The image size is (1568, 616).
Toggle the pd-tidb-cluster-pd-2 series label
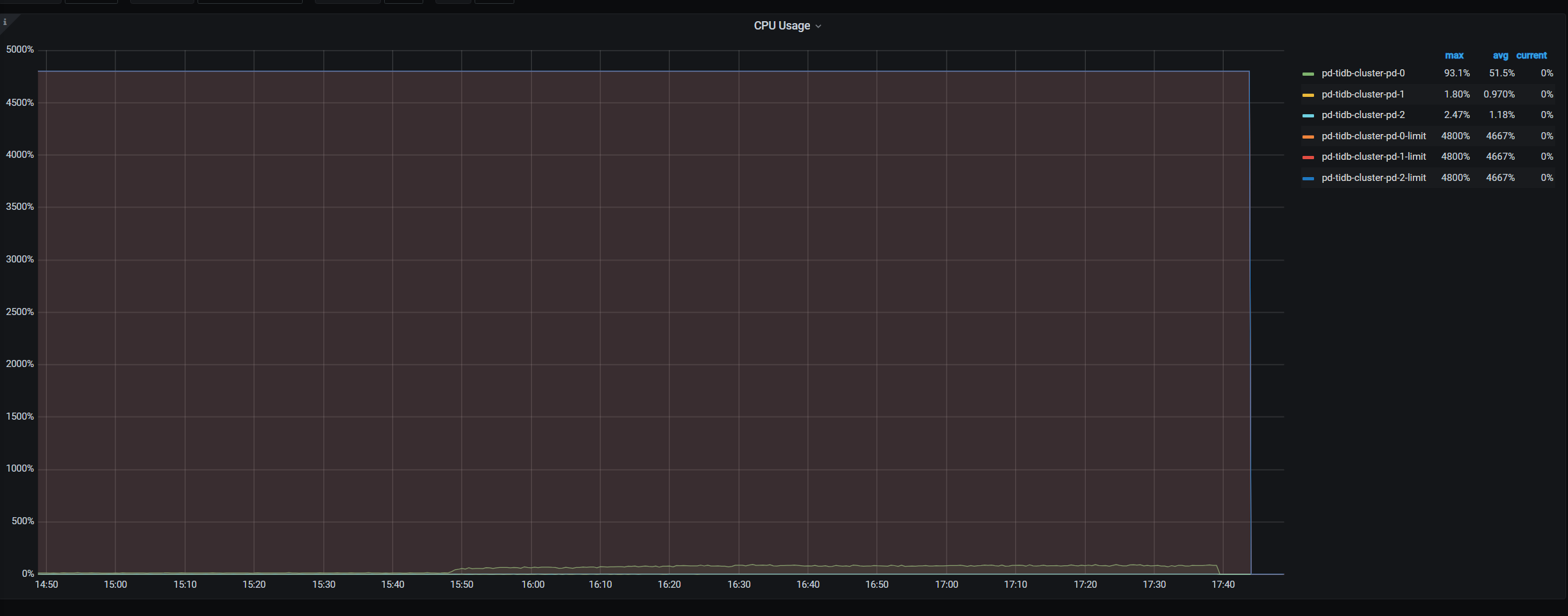point(1363,115)
